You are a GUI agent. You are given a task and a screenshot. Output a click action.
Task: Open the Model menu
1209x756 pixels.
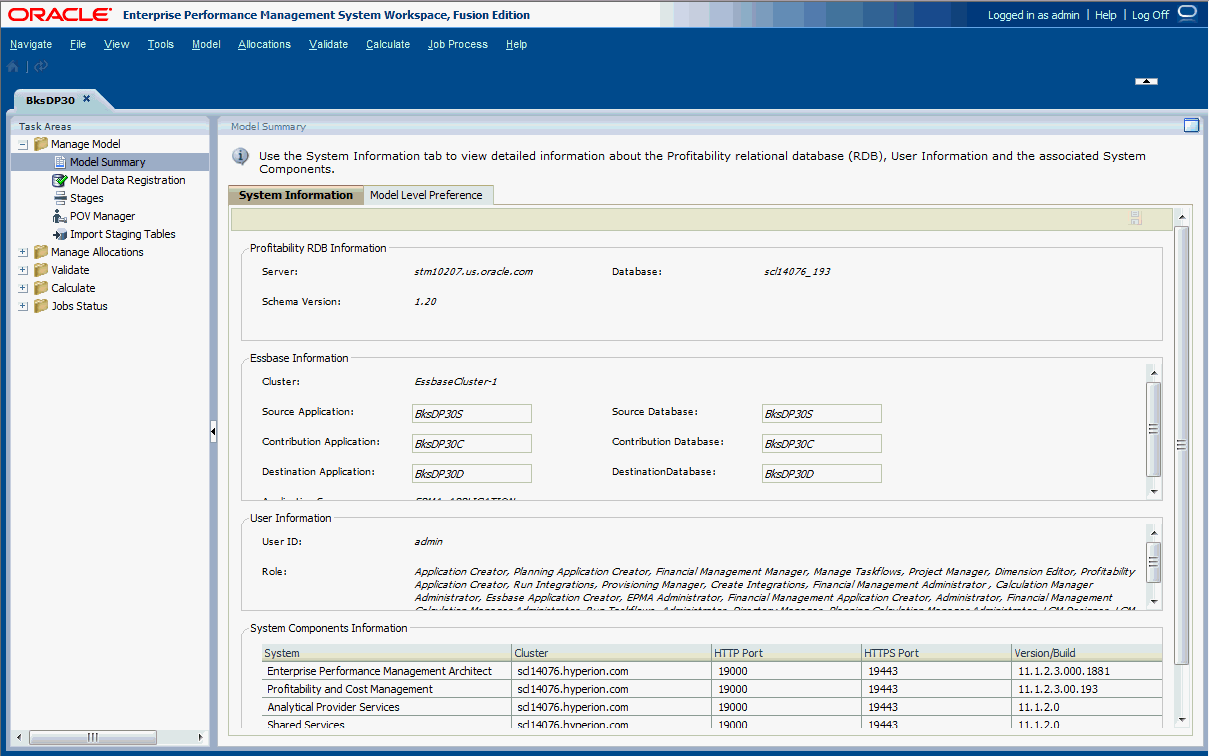(206, 44)
